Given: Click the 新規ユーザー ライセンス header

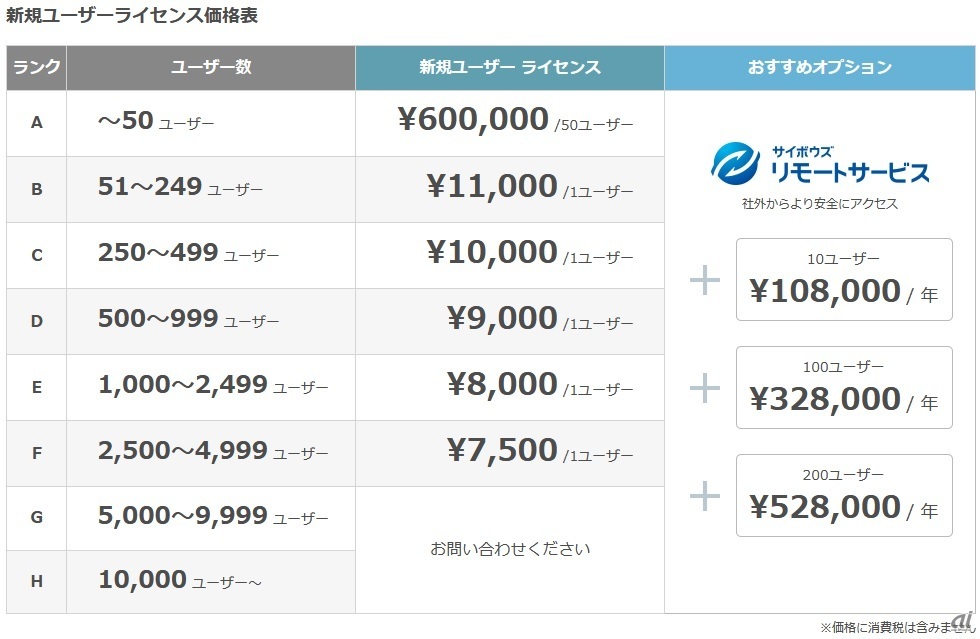Looking at the screenshot, I should [510, 68].
